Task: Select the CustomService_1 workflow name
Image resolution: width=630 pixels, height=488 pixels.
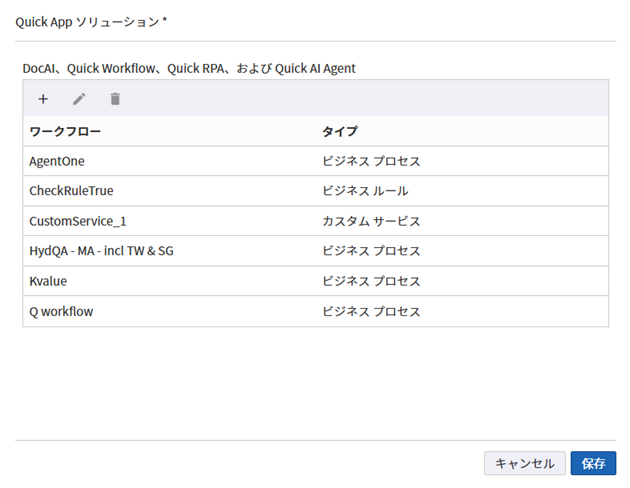Action: pos(79,221)
